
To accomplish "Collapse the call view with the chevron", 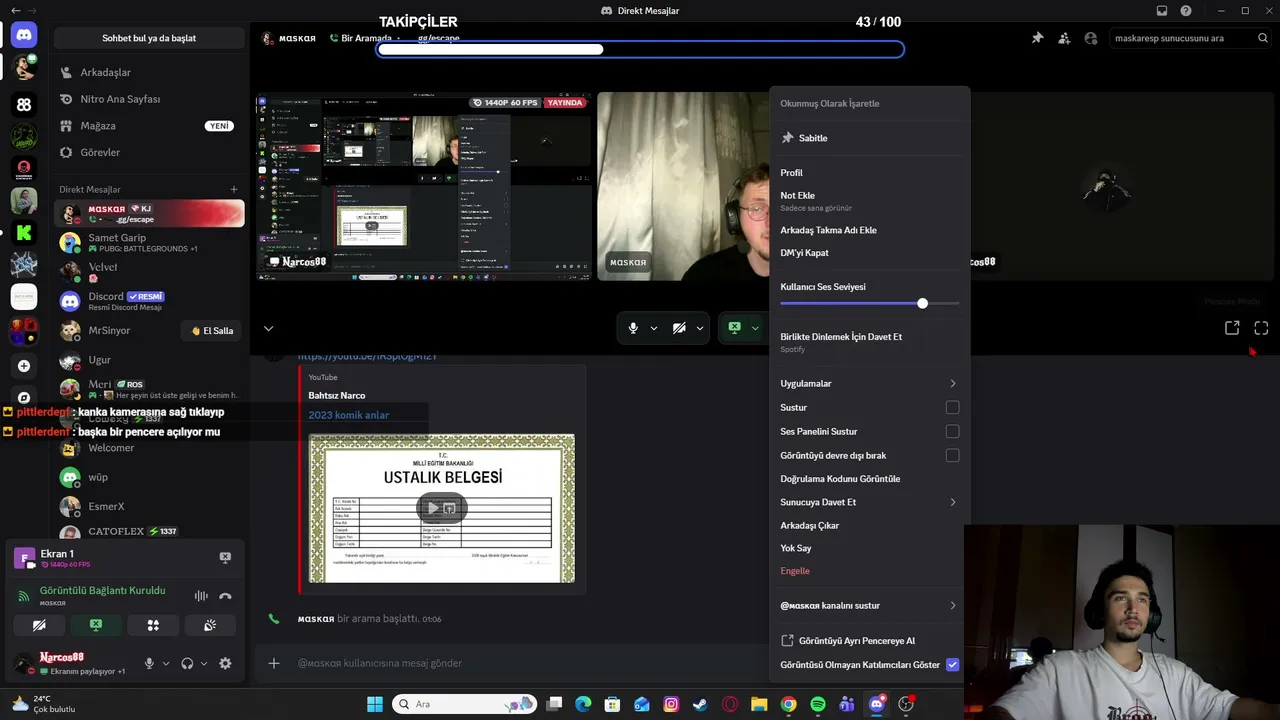I will (x=268, y=328).
